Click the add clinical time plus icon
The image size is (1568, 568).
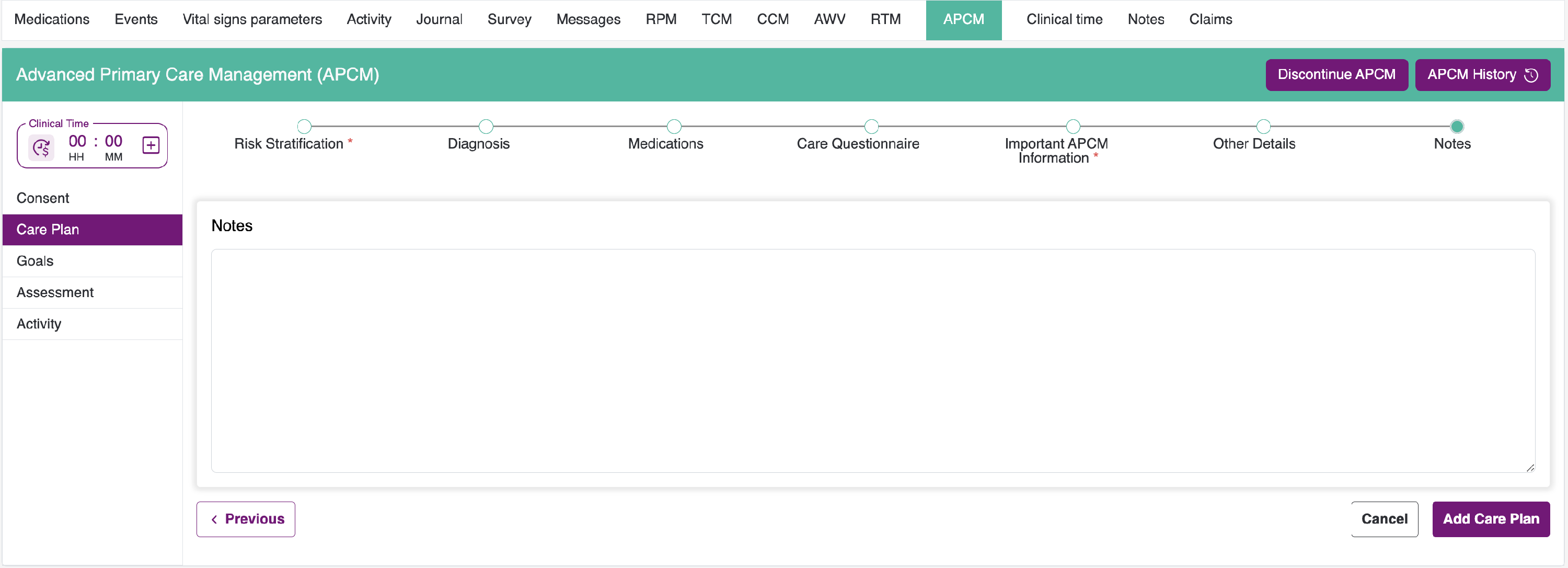click(151, 145)
